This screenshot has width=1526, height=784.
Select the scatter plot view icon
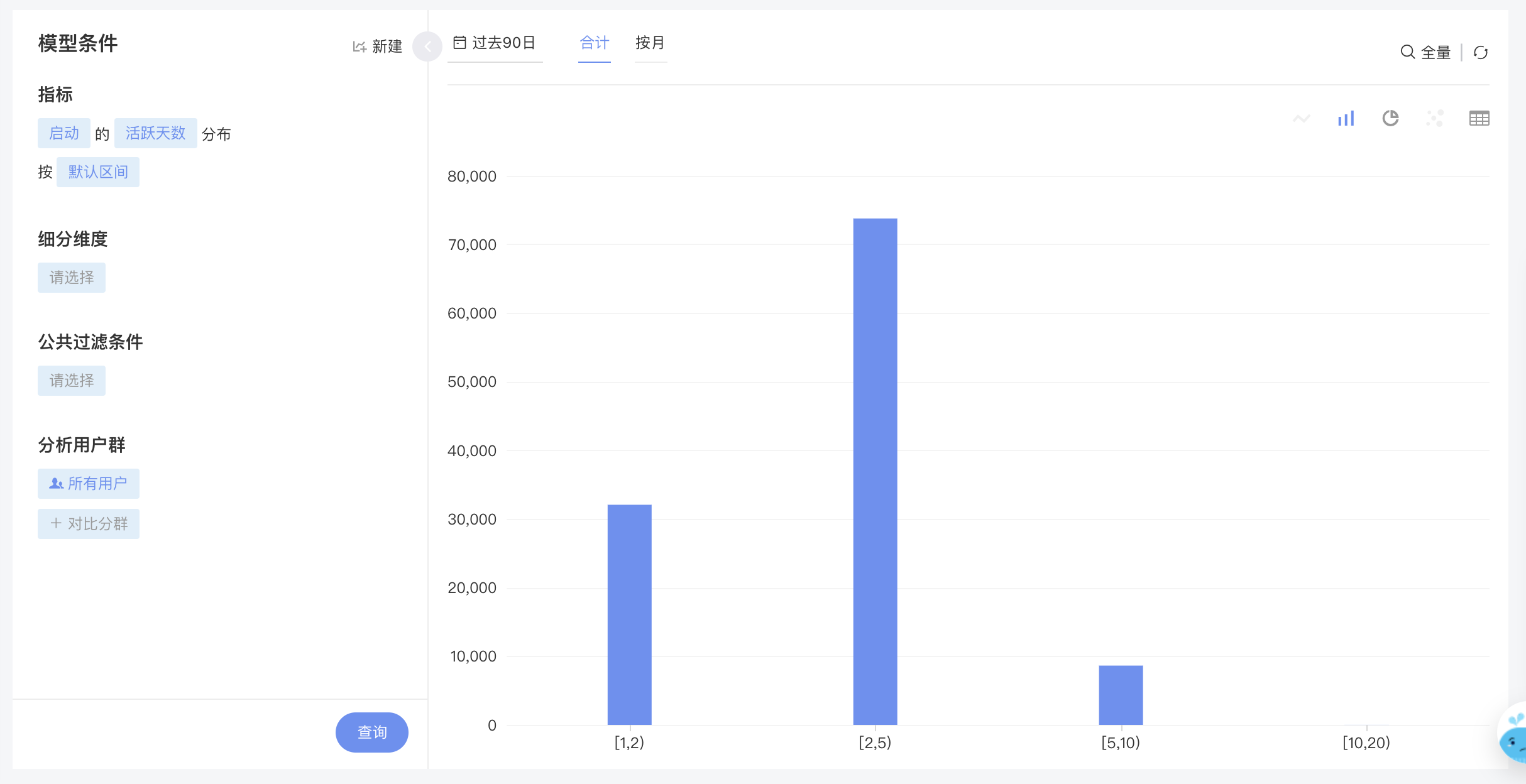[1435, 118]
